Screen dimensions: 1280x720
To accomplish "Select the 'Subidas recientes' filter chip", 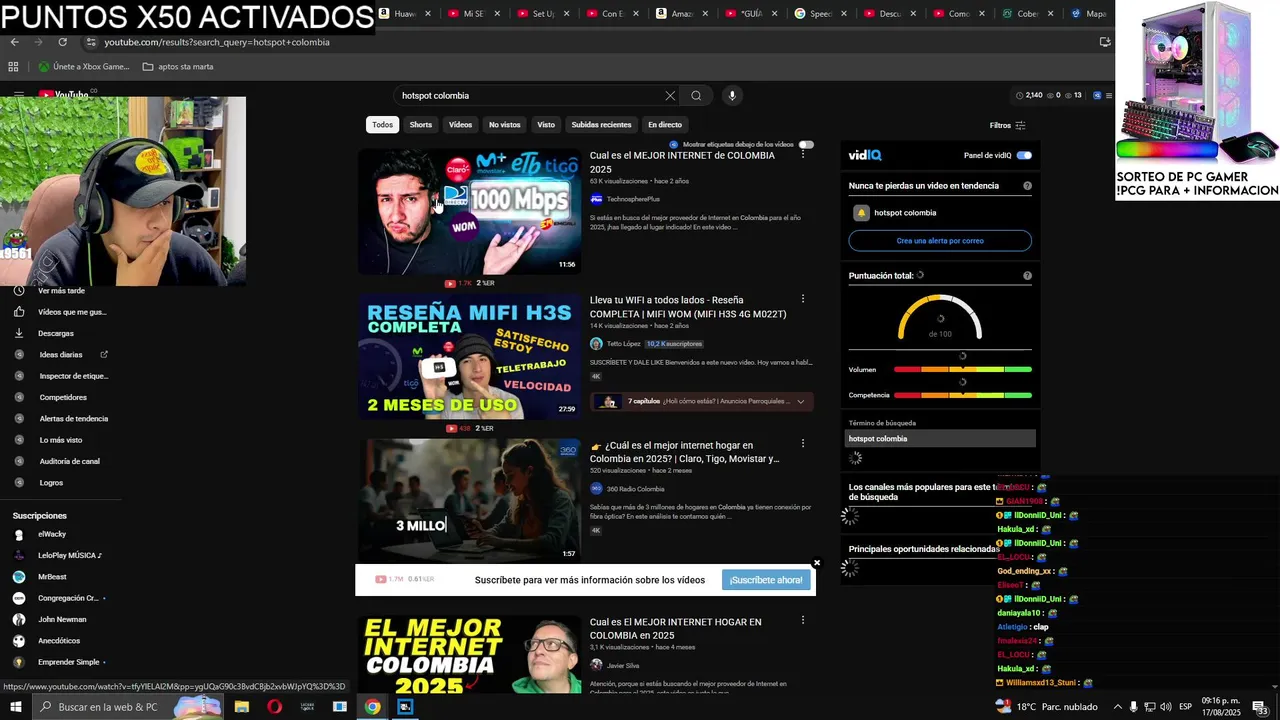I will pos(601,125).
